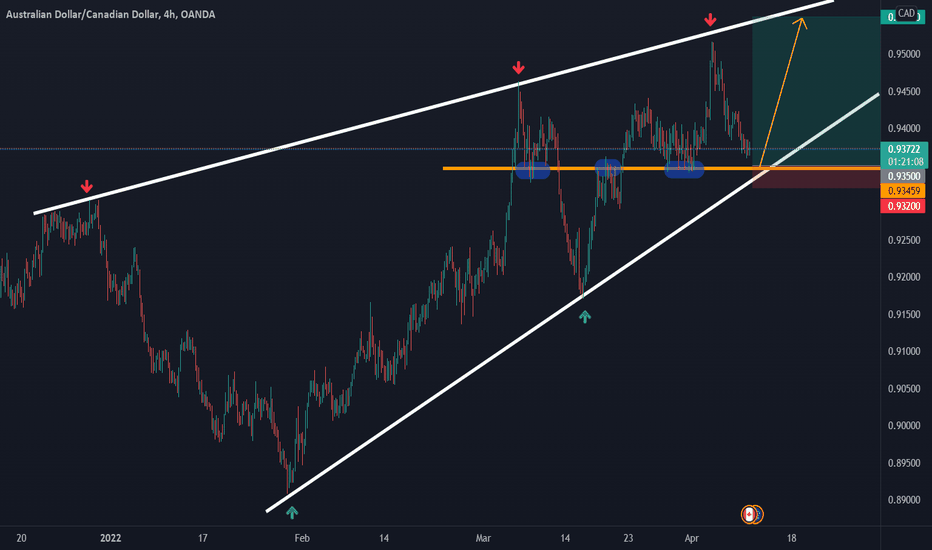Click the 4h interval in chart title
Screen dimensions: 932x550
(169, 14)
